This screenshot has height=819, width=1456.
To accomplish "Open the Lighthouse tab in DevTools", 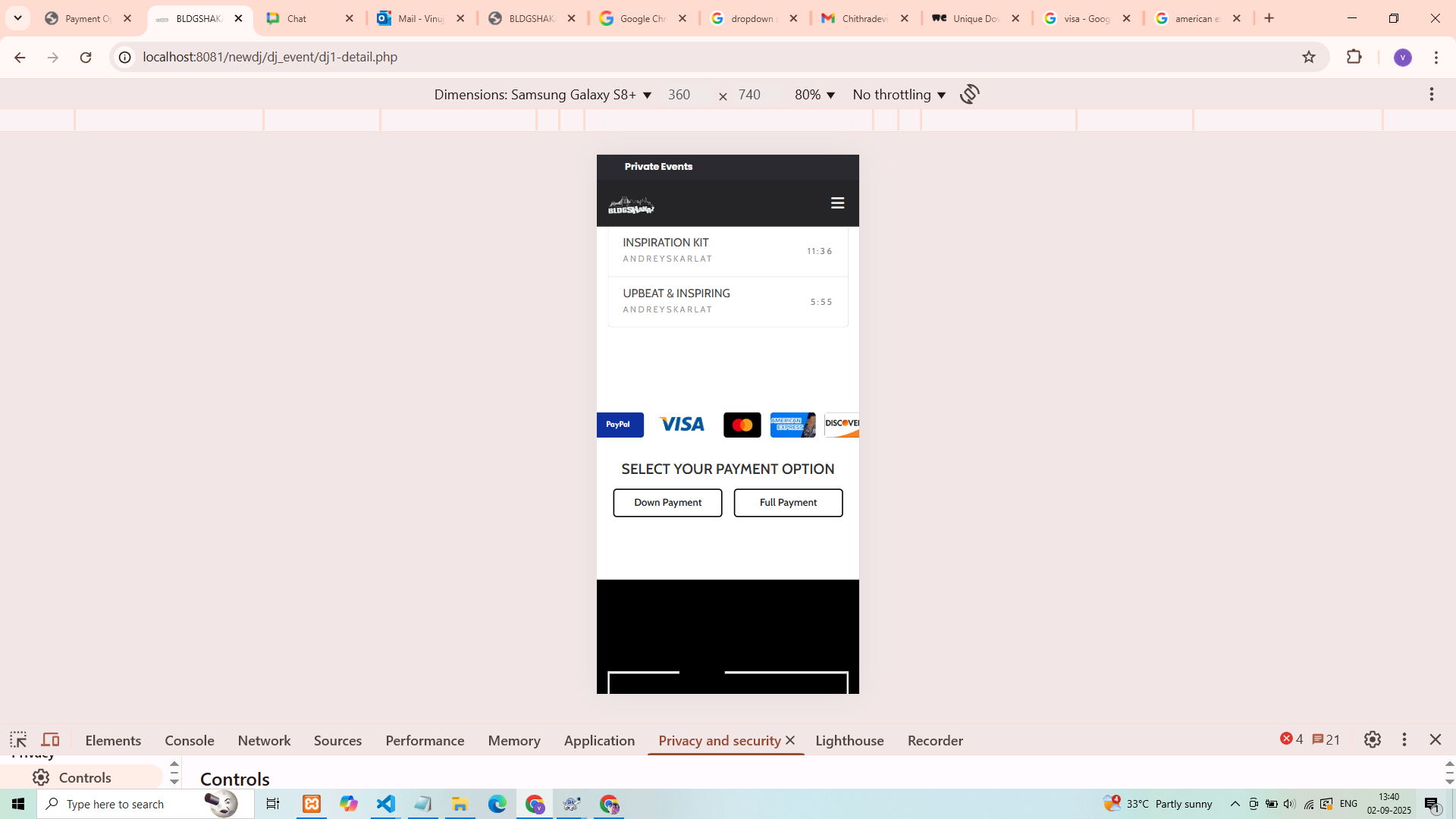I will (849, 741).
